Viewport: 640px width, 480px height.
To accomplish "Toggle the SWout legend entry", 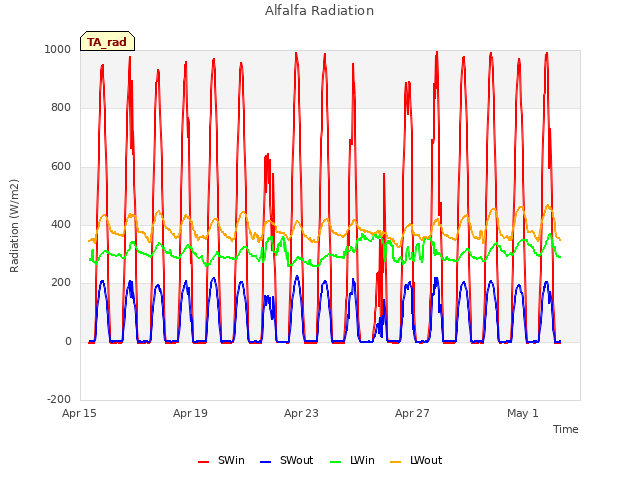I will [287, 460].
